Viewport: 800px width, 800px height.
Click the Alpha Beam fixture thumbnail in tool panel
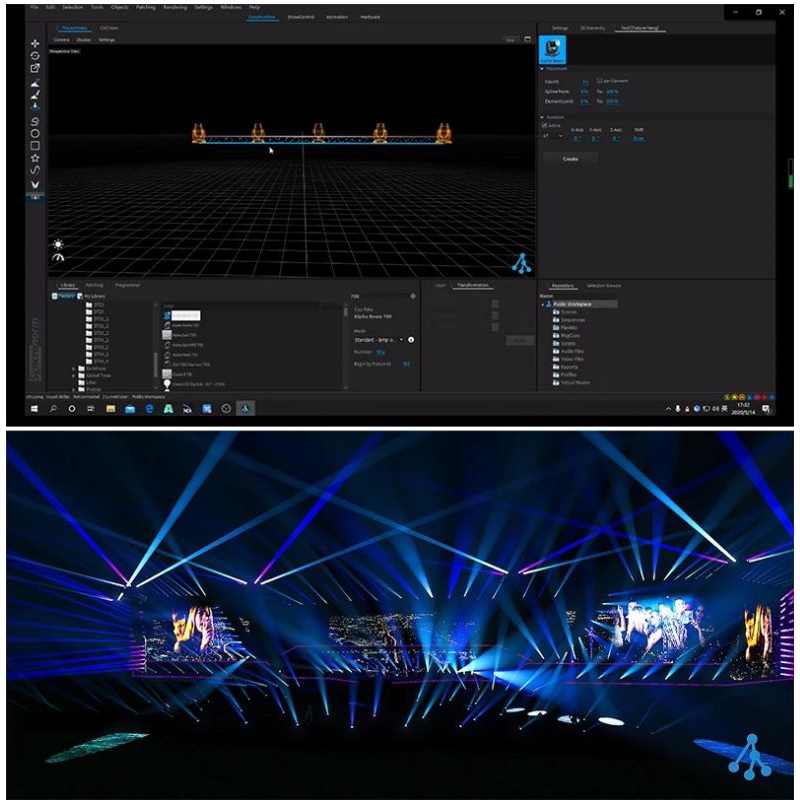pyautogui.click(x=552, y=49)
